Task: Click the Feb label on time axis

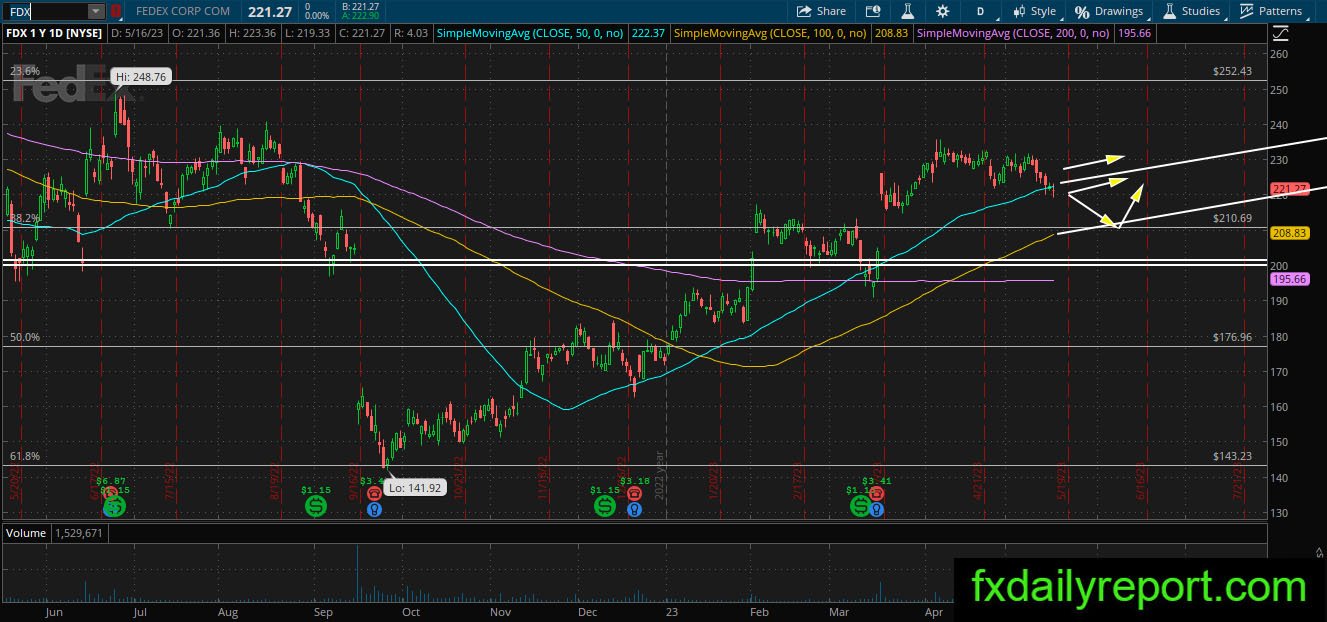Action: (x=758, y=611)
